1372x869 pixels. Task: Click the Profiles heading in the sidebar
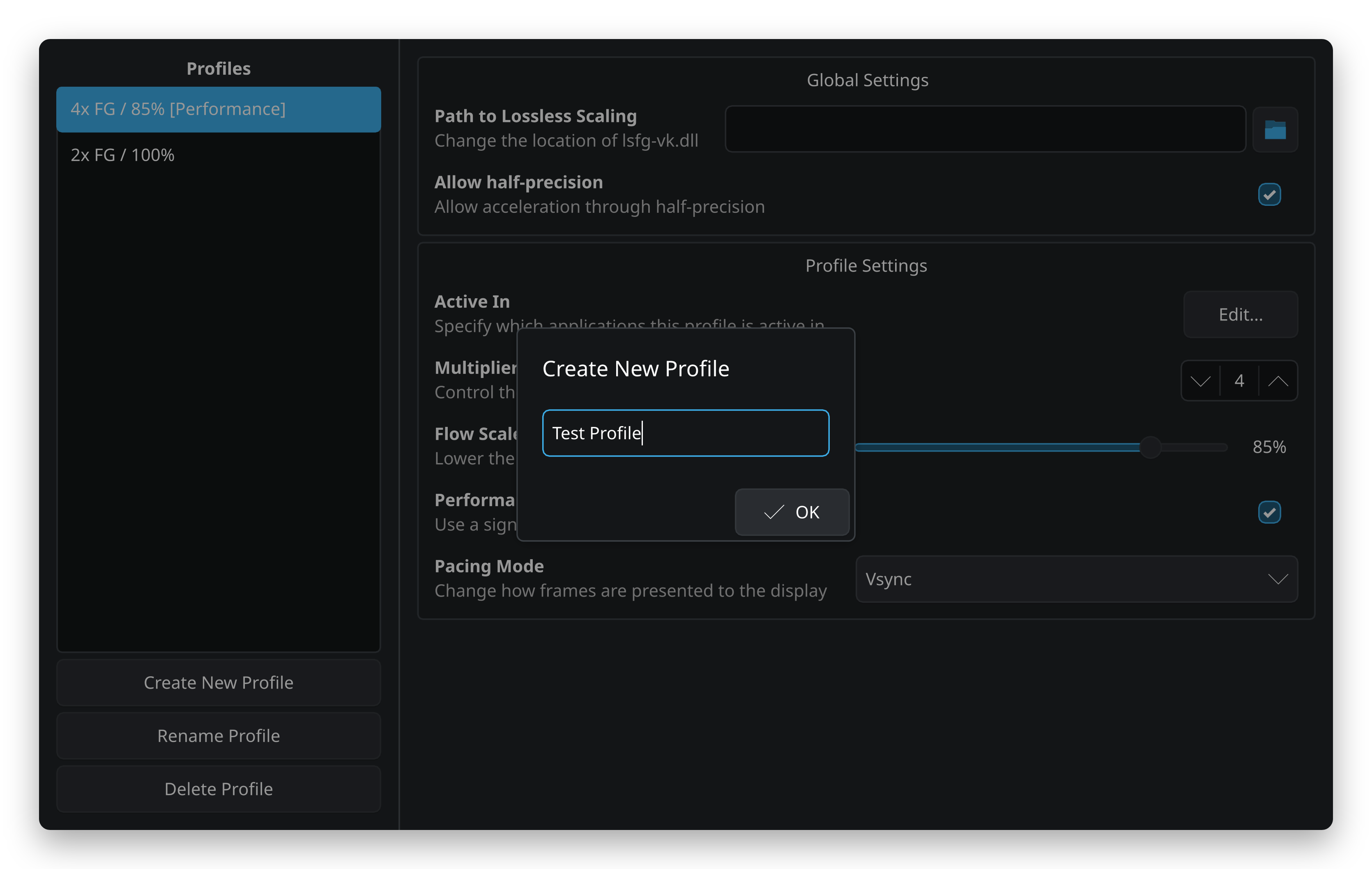pos(218,68)
